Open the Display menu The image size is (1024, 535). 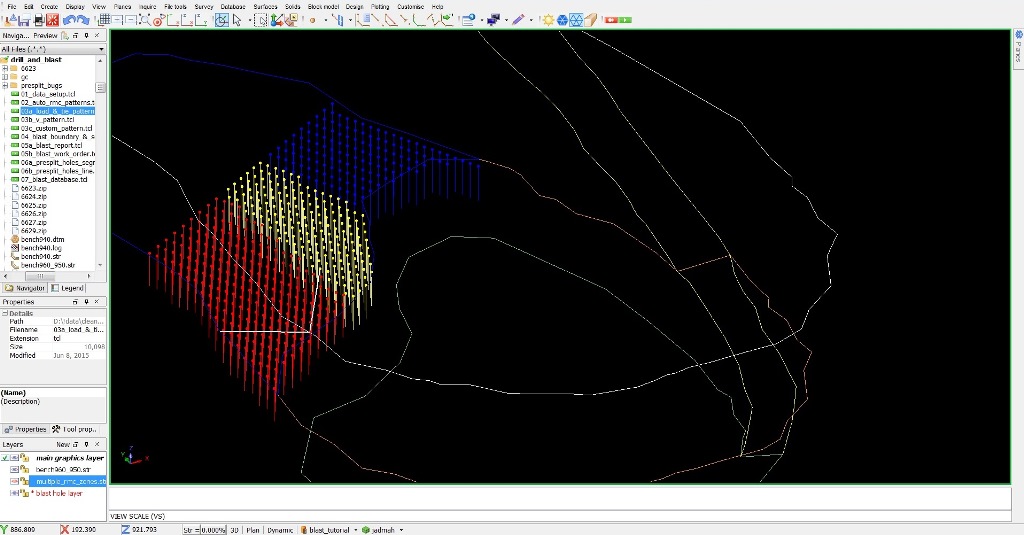pyautogui.click(x=75, y=7)
